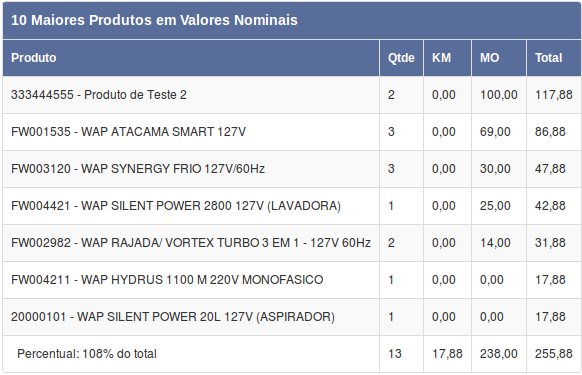Image resolution: width=582 pixels, height=375 pixels.
Task: Select the 20000101 SILENT POWER 20L row
Action: pos(292,317)
